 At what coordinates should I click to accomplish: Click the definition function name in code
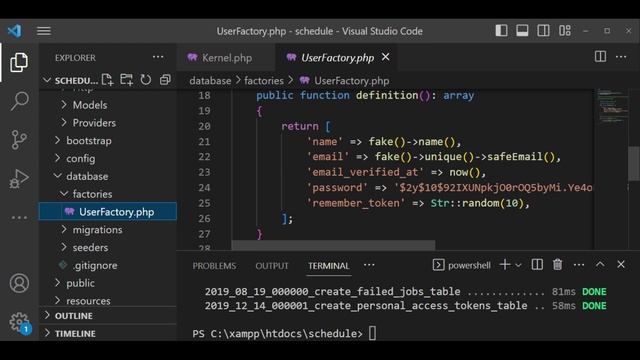point(387,96)
